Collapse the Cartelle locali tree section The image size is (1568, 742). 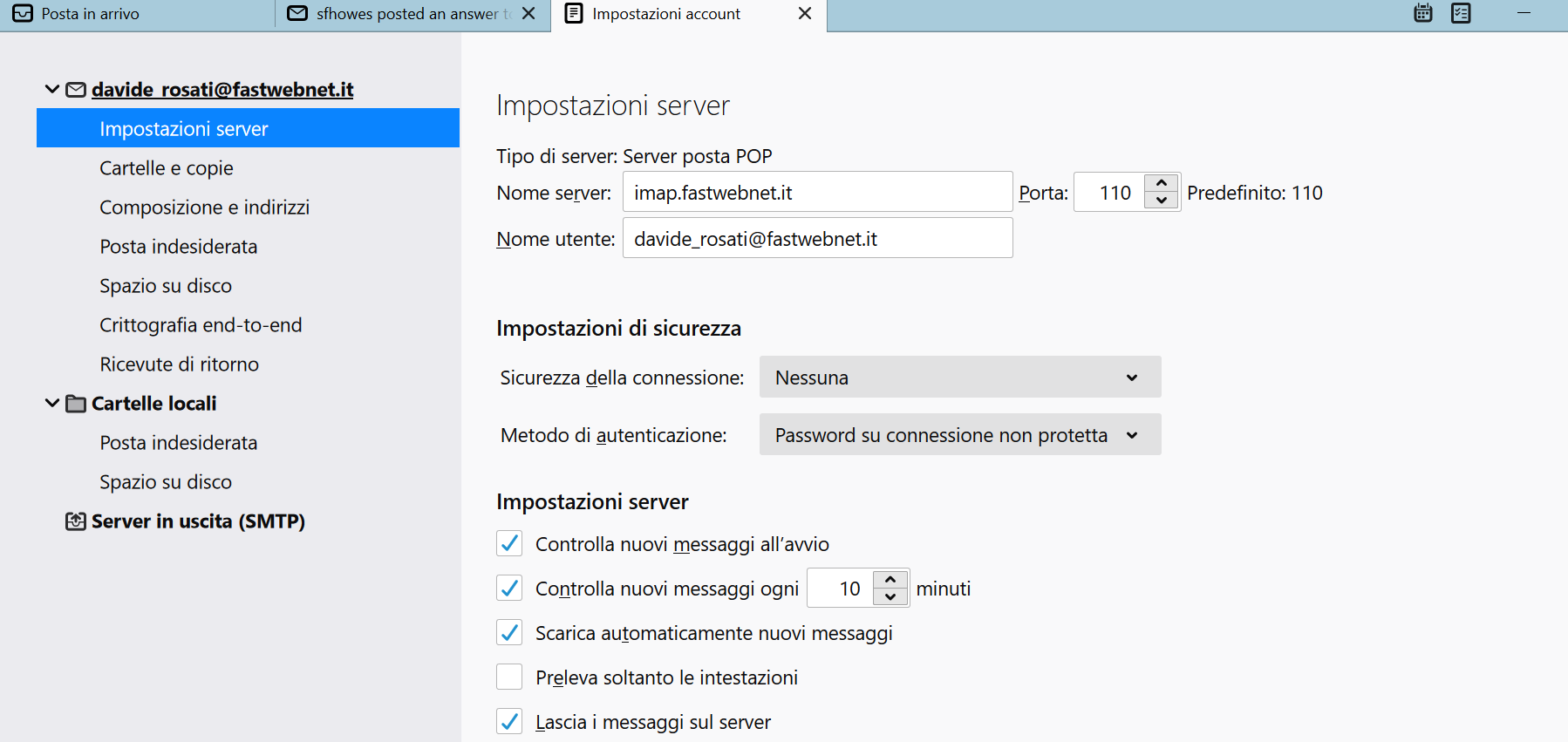[x=52, y=403]
